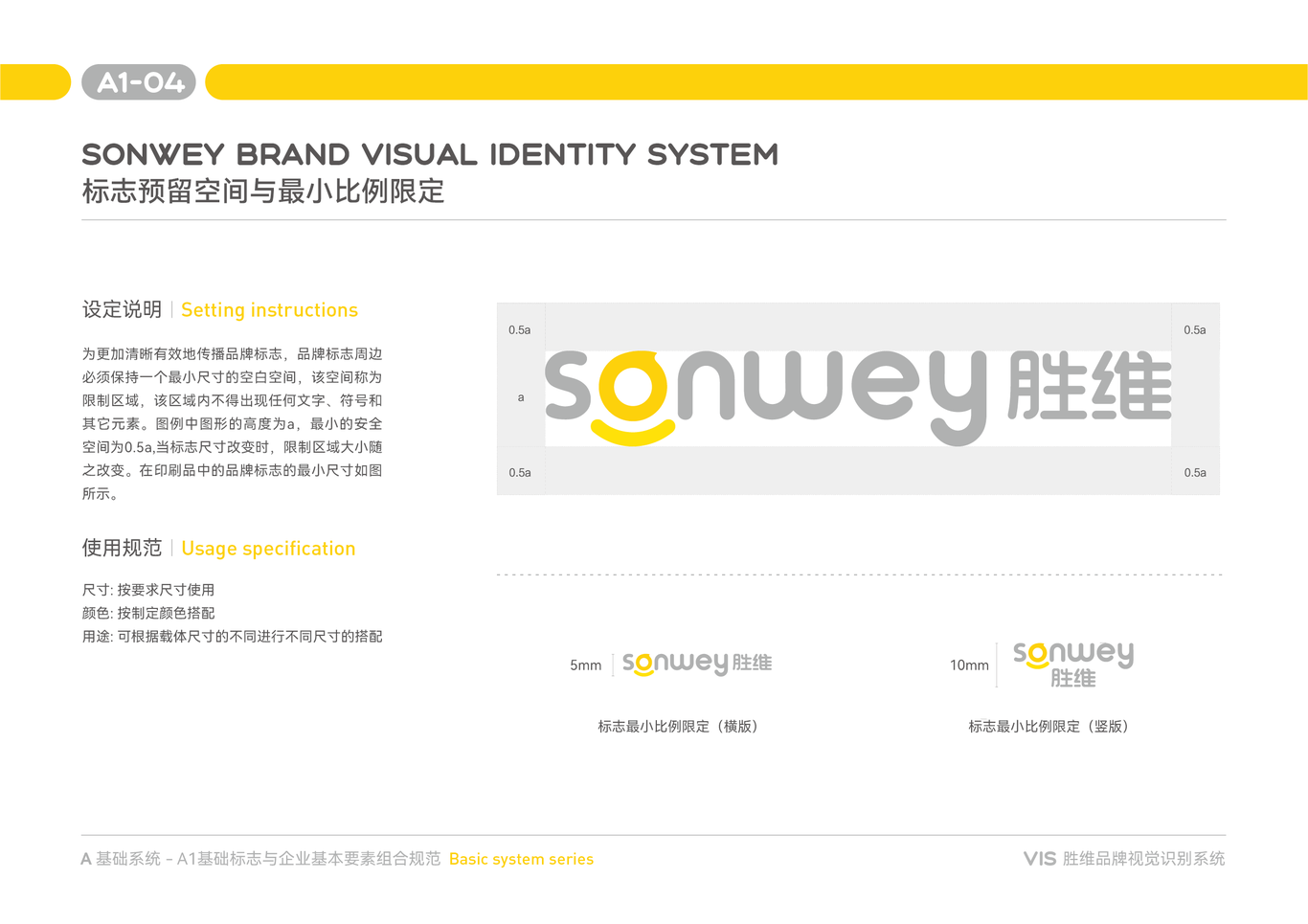Click the 5mm size label
Screen dimensions: 1308x924
[586, 665]
